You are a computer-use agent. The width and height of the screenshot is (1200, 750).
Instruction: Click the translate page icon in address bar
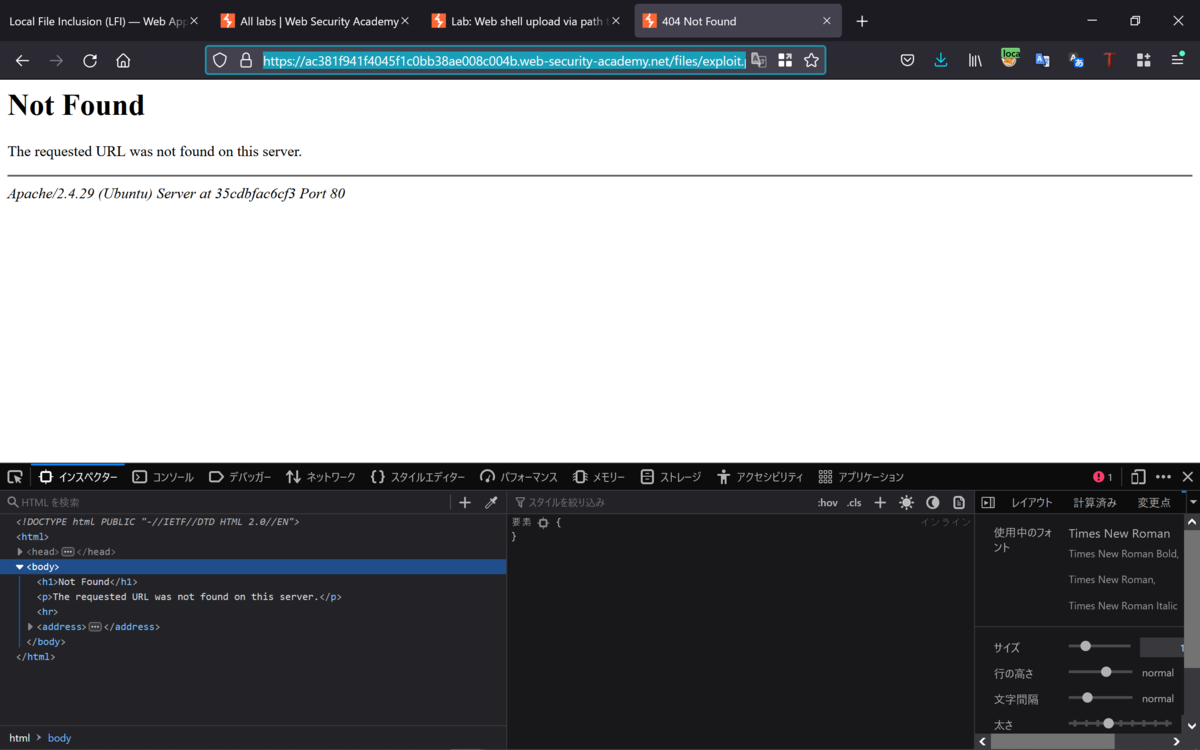pos(759,60)
